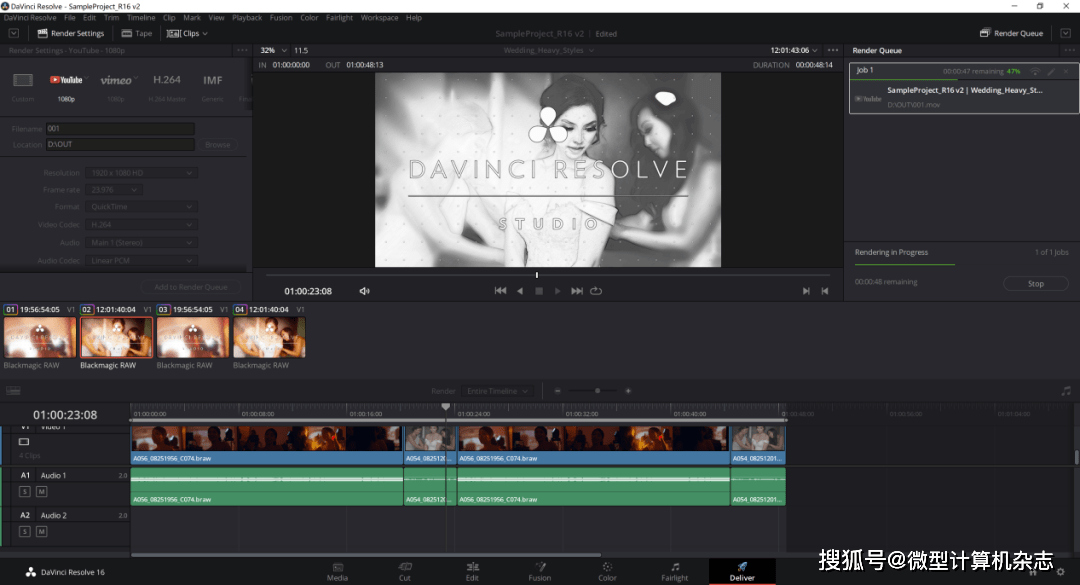1080x585 pixels.
Task: Click the Filename input field
Action: tap(120, 129)
